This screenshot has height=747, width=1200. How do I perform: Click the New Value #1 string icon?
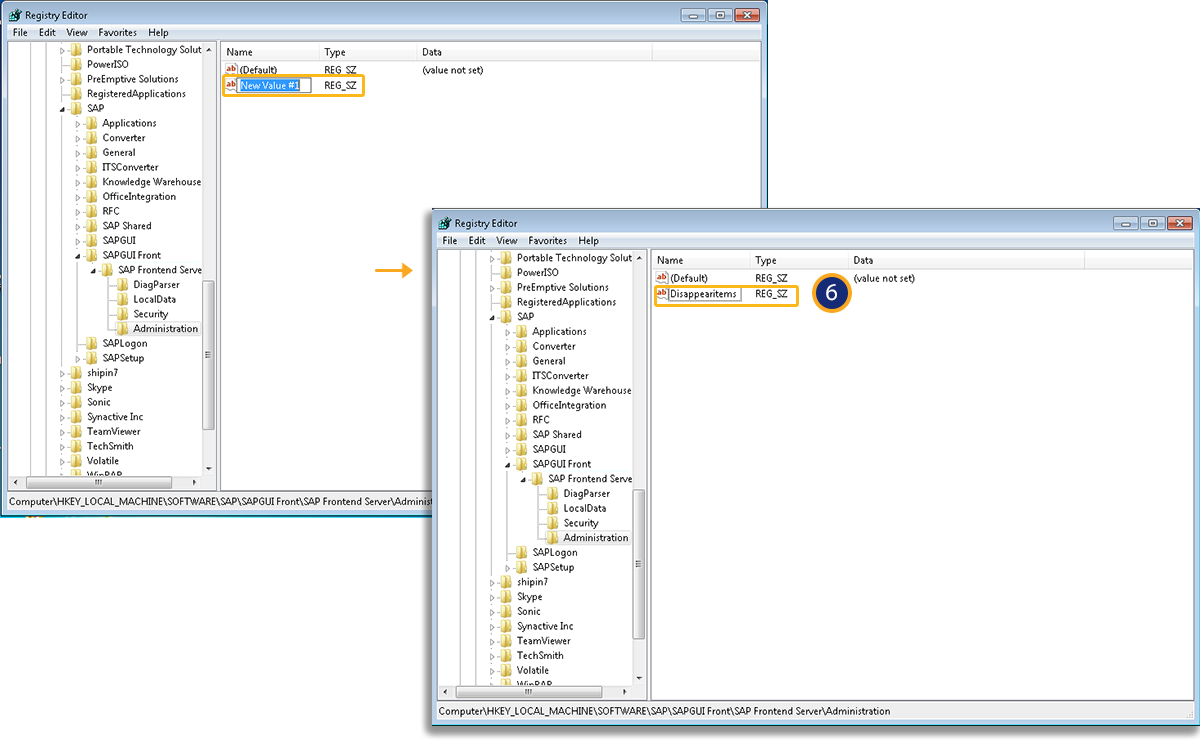pyautogui.click(x=231, y=86)
